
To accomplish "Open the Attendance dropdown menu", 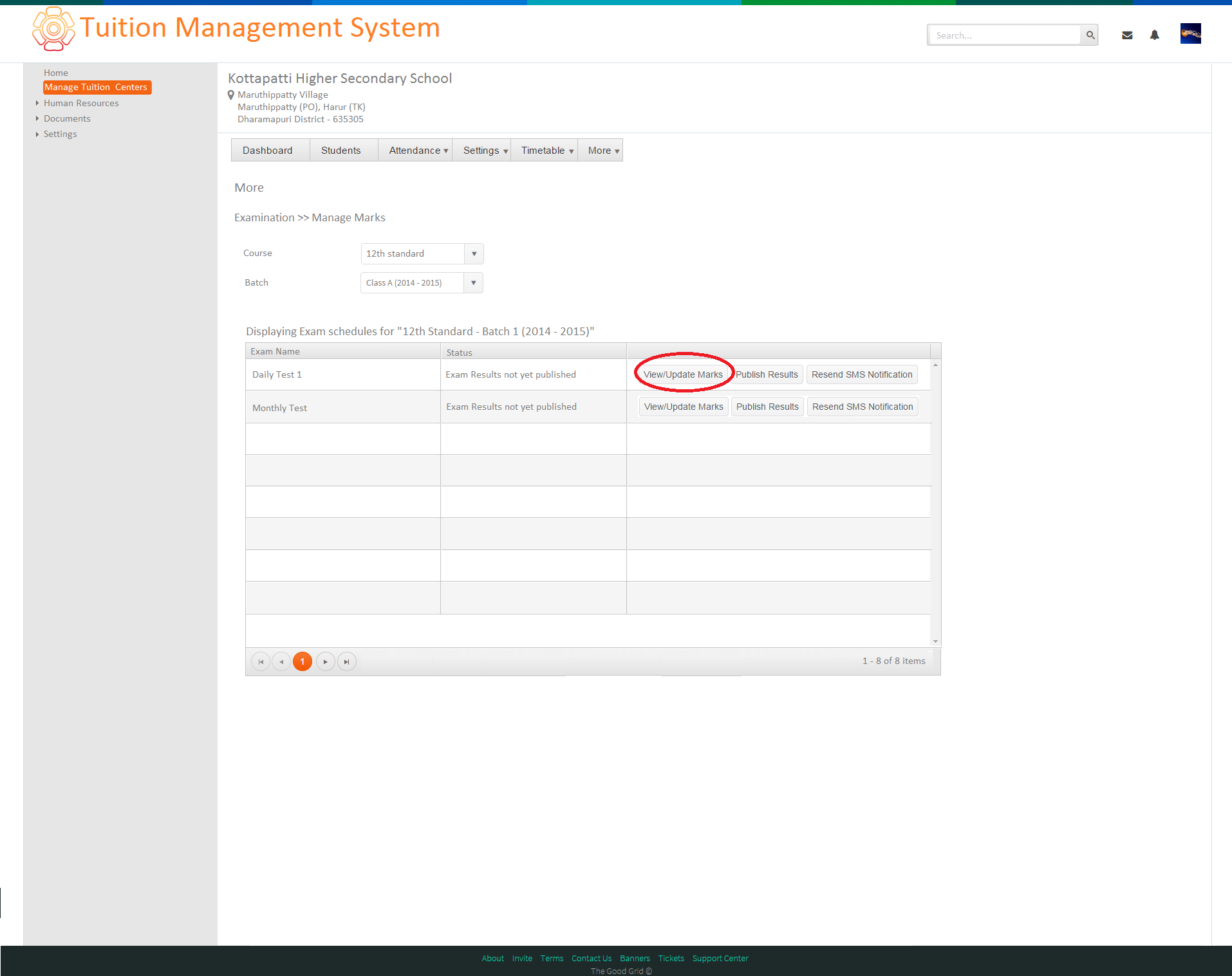I will pyautogui.click(x=415, y=150).
